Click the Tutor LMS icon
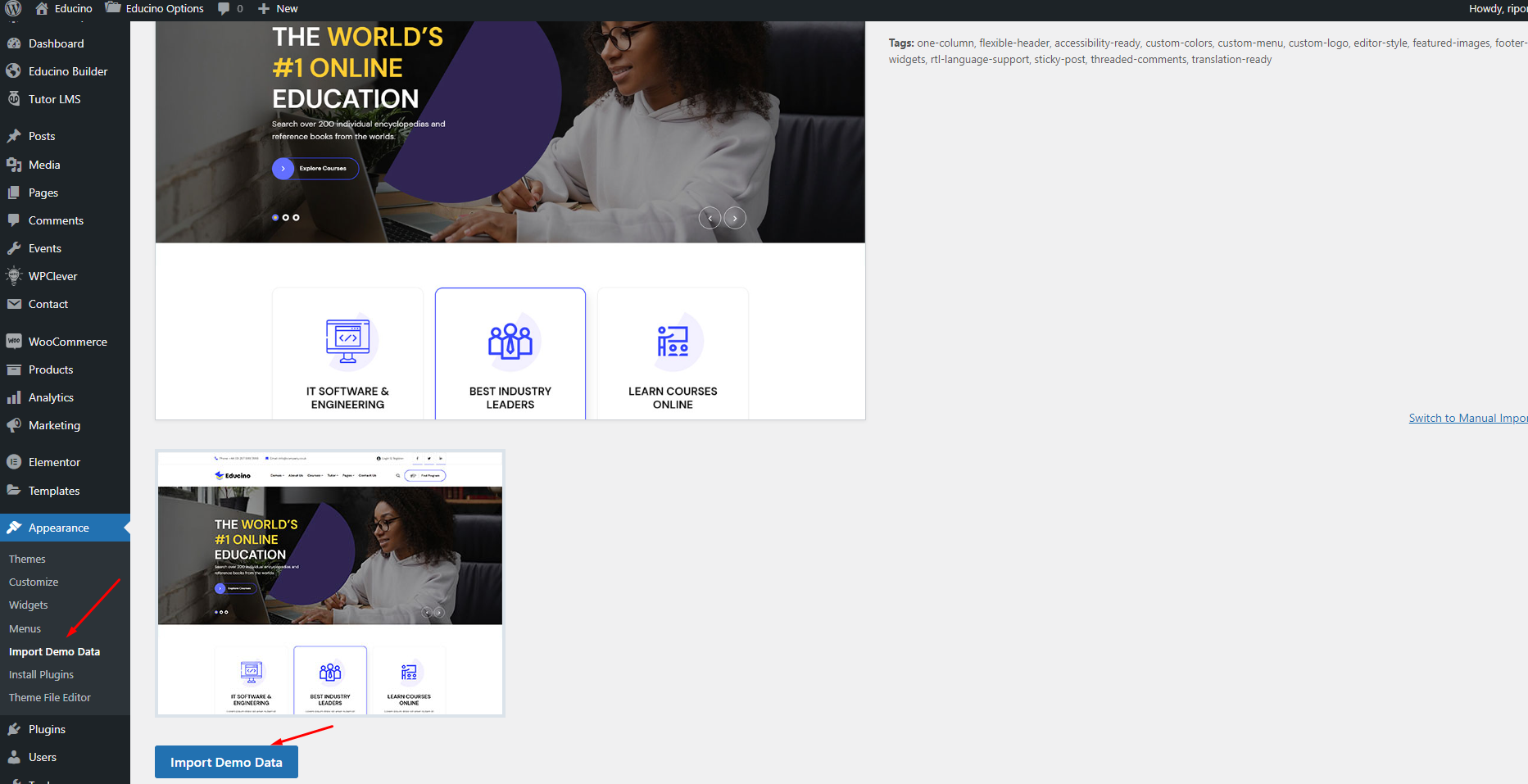Screen dimensions: 1528x784 coord(14,99)
